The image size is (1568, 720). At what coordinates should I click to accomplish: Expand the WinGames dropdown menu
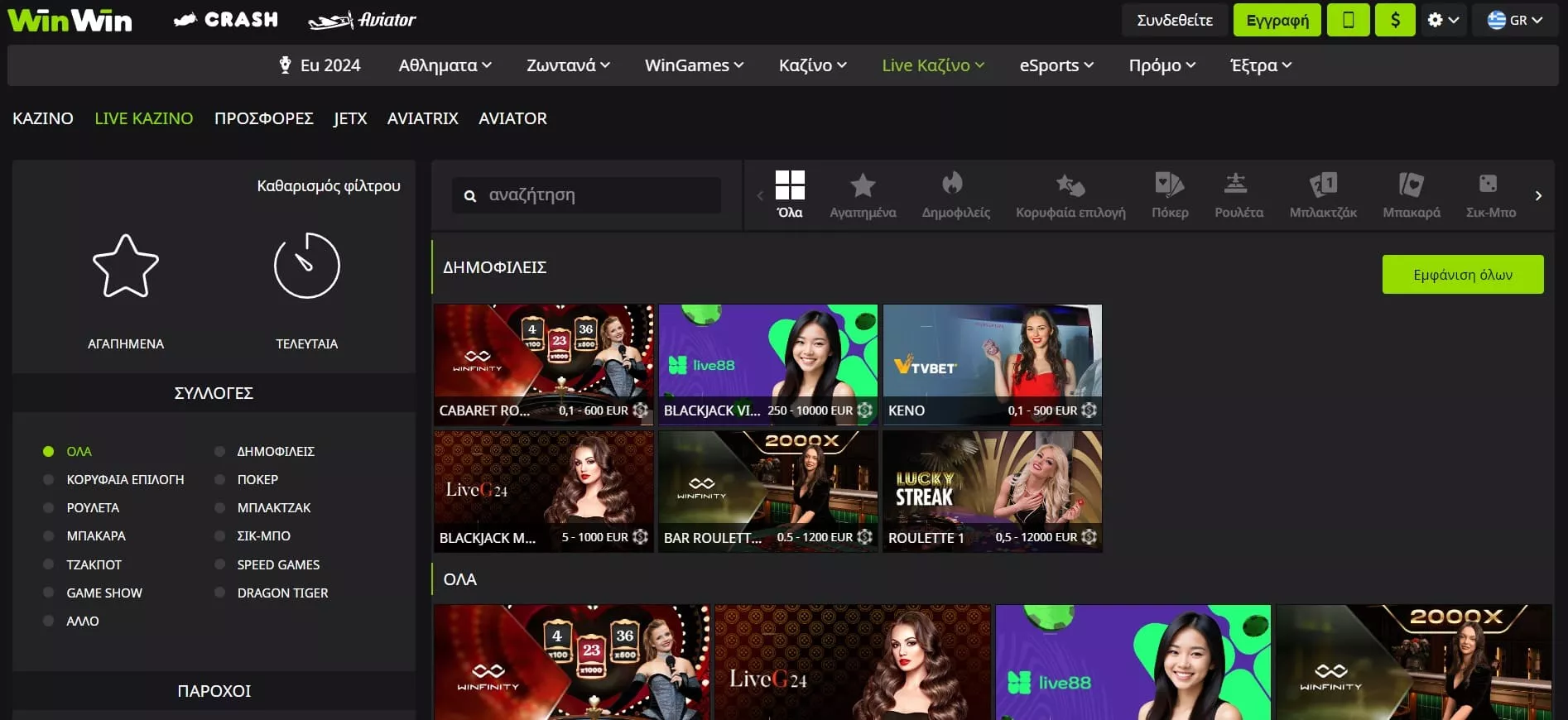tap(694, 65)
